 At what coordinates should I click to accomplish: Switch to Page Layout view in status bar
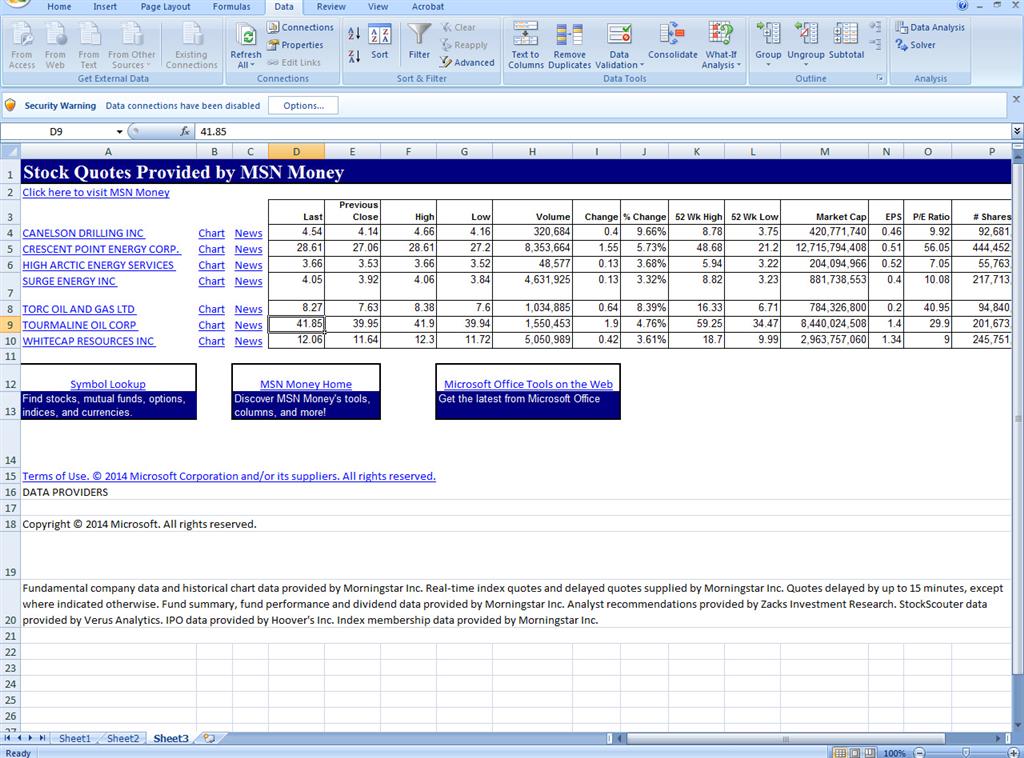click(856, 753)
